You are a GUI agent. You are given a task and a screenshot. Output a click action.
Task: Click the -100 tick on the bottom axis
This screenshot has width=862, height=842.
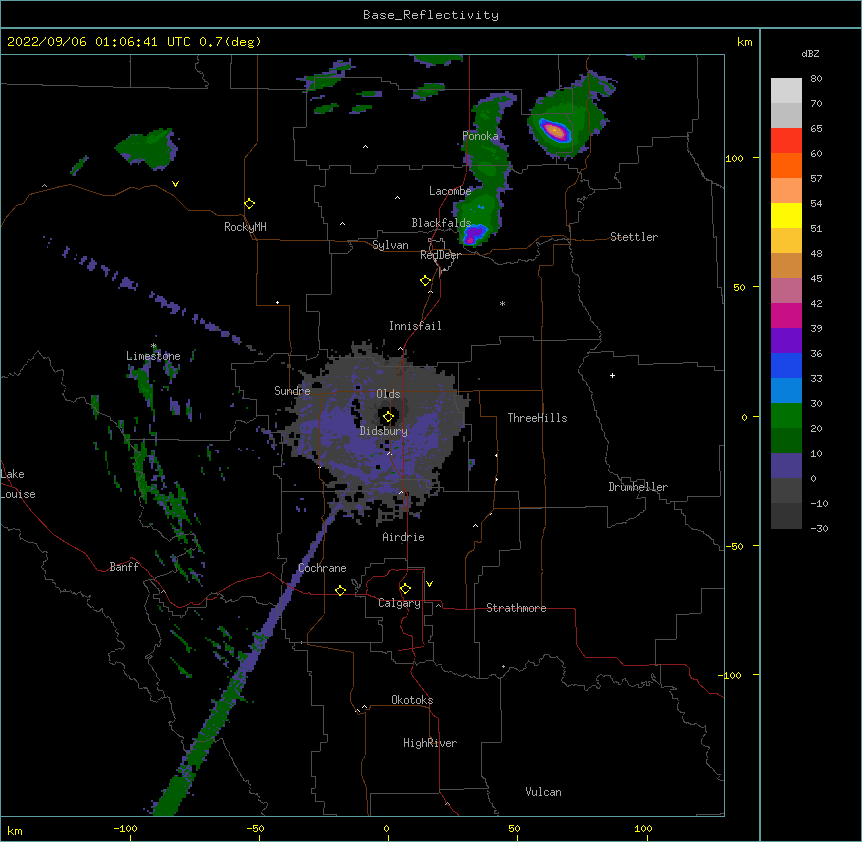click(126, 828)
